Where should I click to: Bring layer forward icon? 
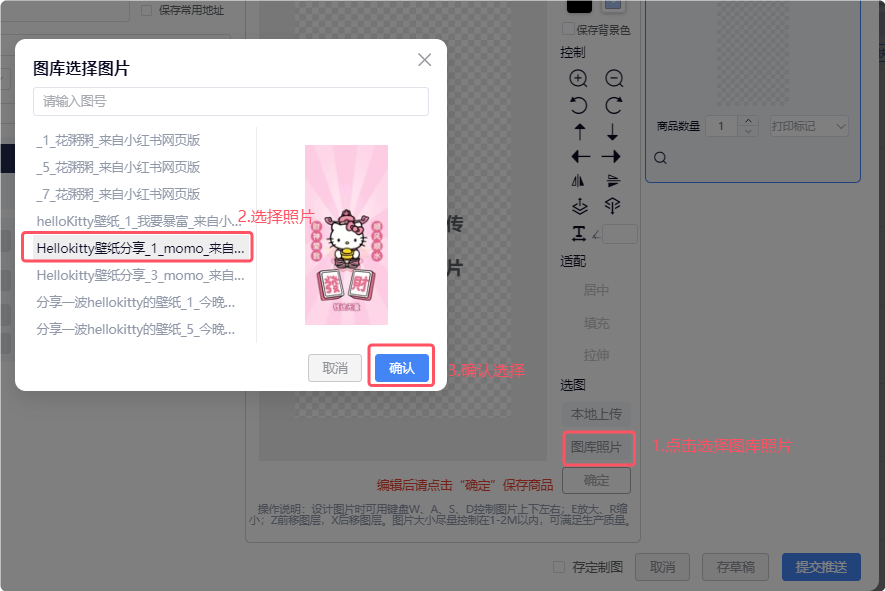click(x=580, y=207)
